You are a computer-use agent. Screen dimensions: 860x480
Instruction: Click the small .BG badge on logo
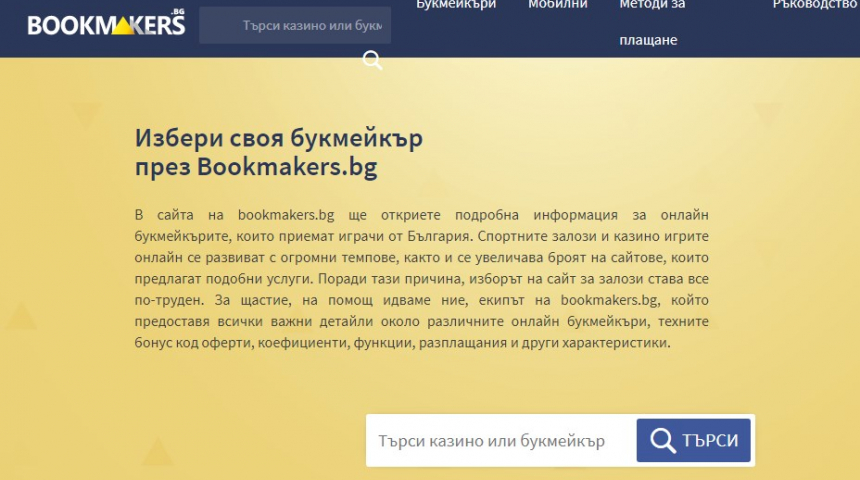pos(177,12)
